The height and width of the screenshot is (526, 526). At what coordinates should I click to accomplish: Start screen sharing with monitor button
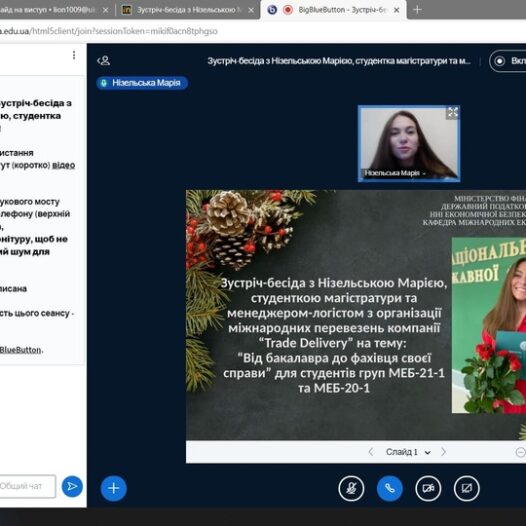click(467, 488)
